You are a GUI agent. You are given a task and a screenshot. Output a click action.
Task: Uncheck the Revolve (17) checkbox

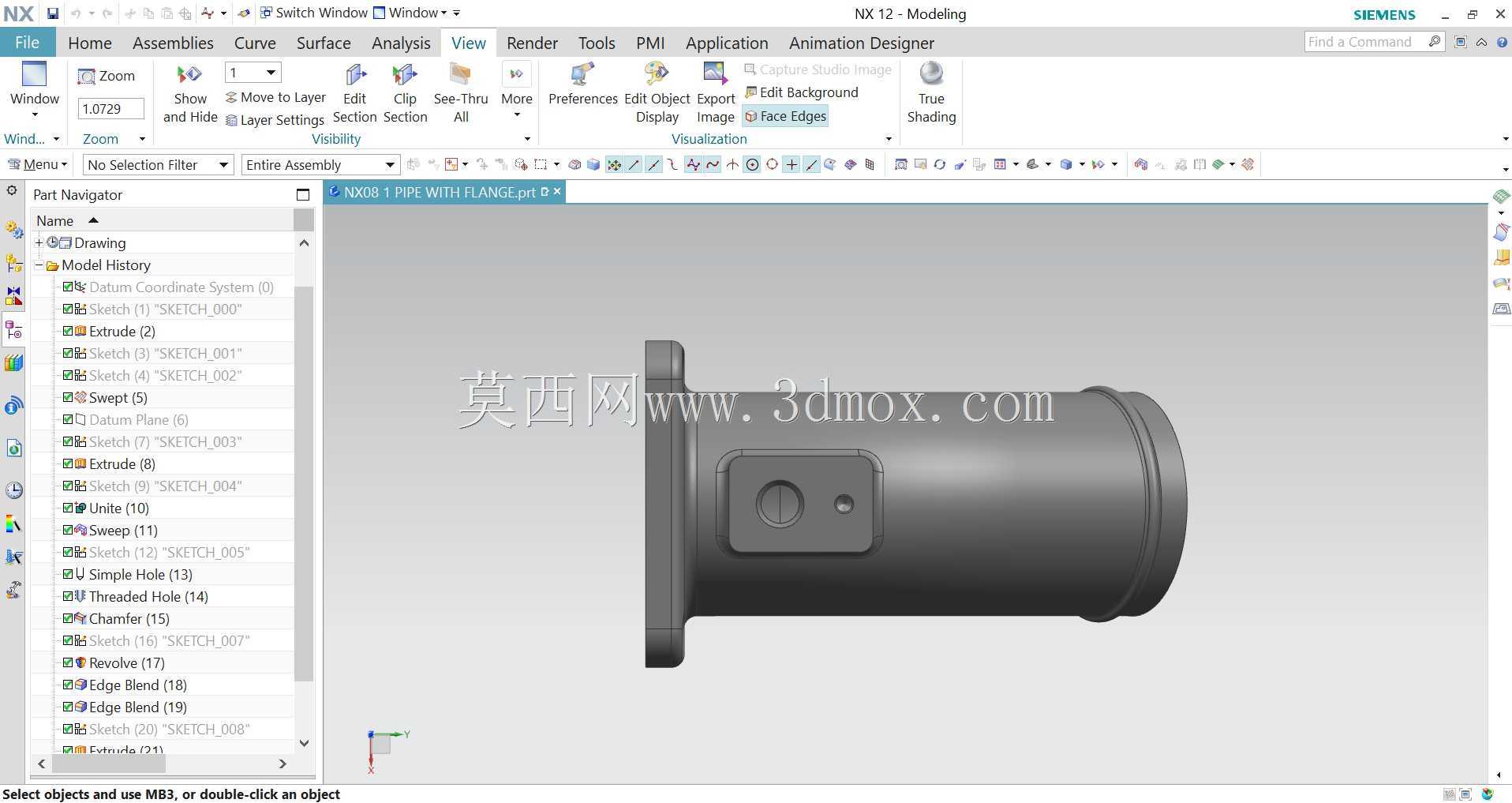(x=68, y=662)
